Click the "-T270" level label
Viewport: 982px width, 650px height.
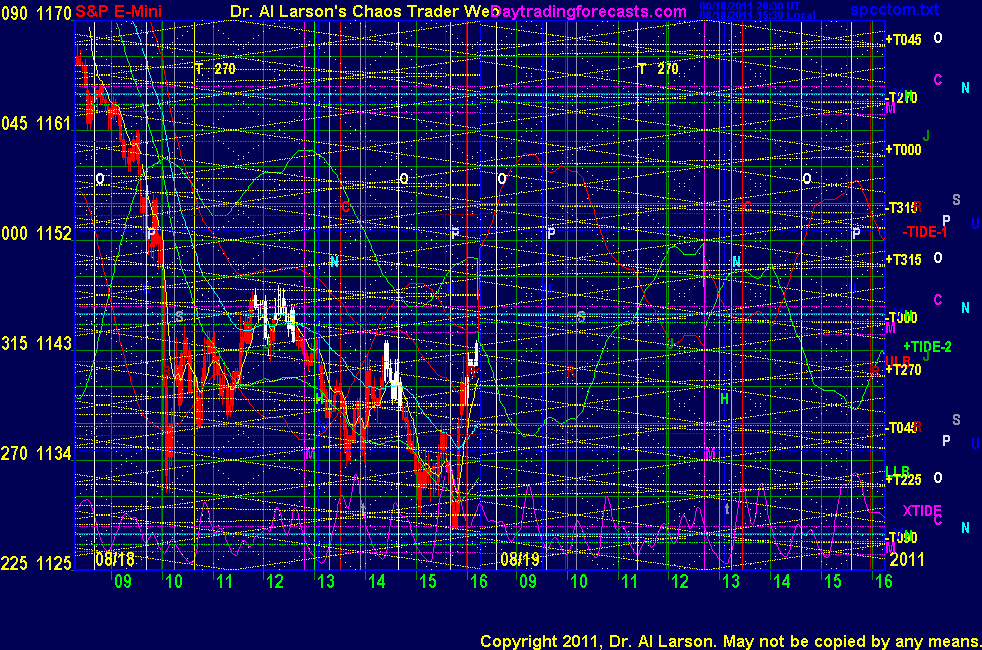pyautogui.click(x=901, y=98)
